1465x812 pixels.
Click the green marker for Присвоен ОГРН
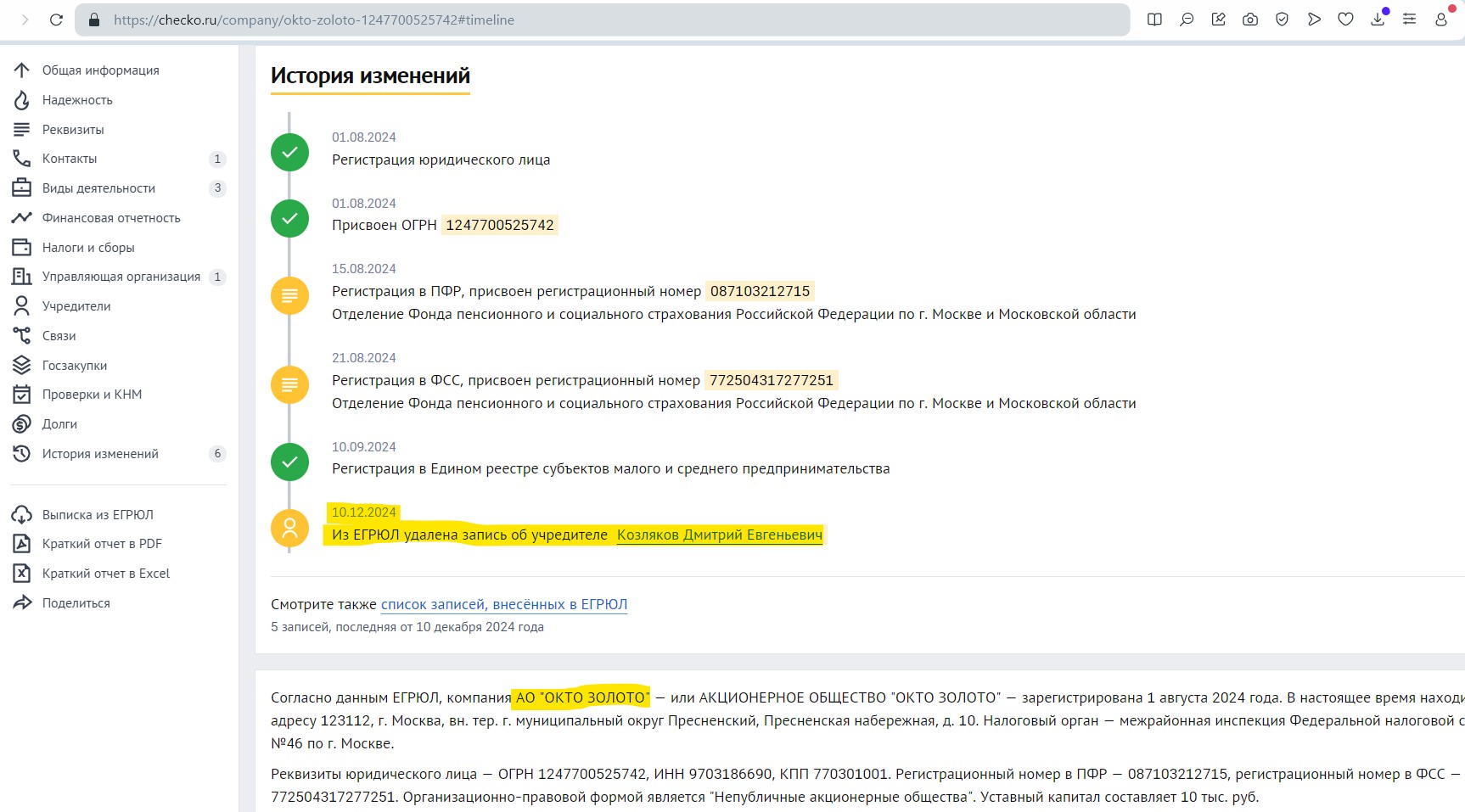(289, 219)
